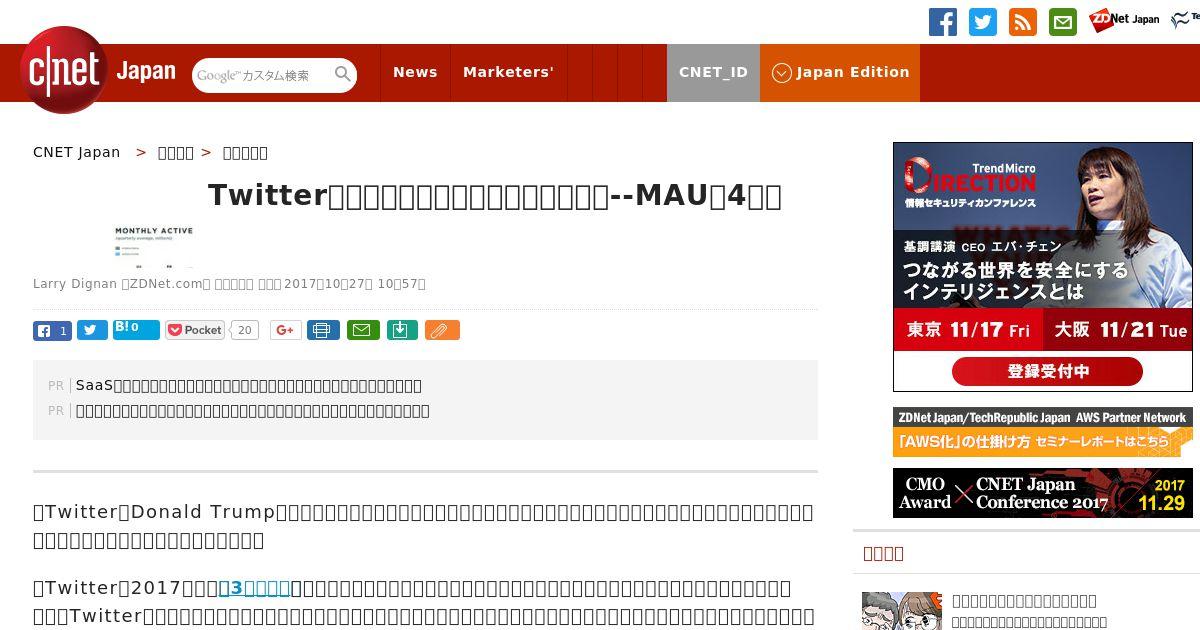Save article to Pocket
This screenshot has height=630, width=1200.
(x=195, y=330)
